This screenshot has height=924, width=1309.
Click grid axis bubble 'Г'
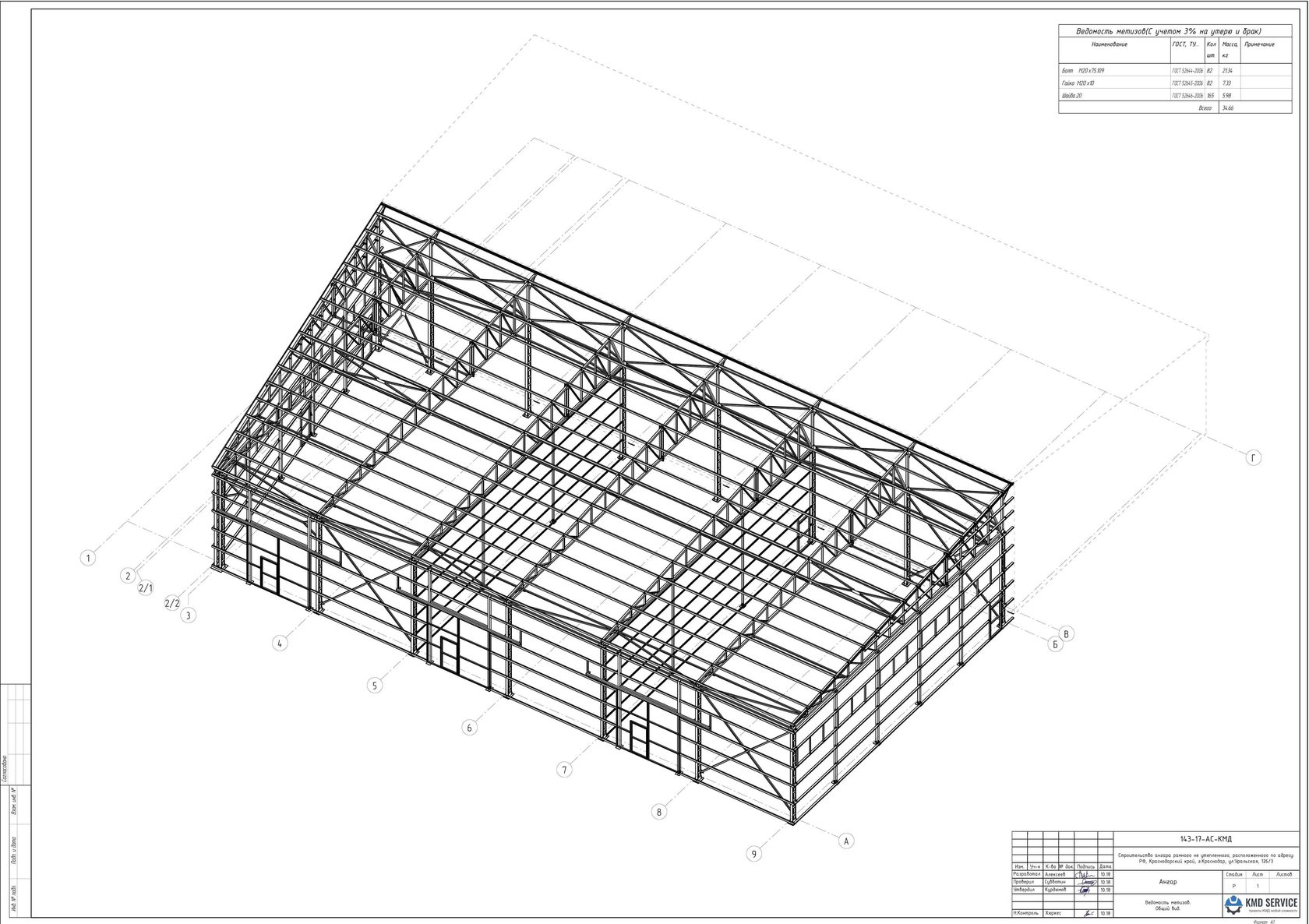pyautogui.click(x=1253, y=458)
